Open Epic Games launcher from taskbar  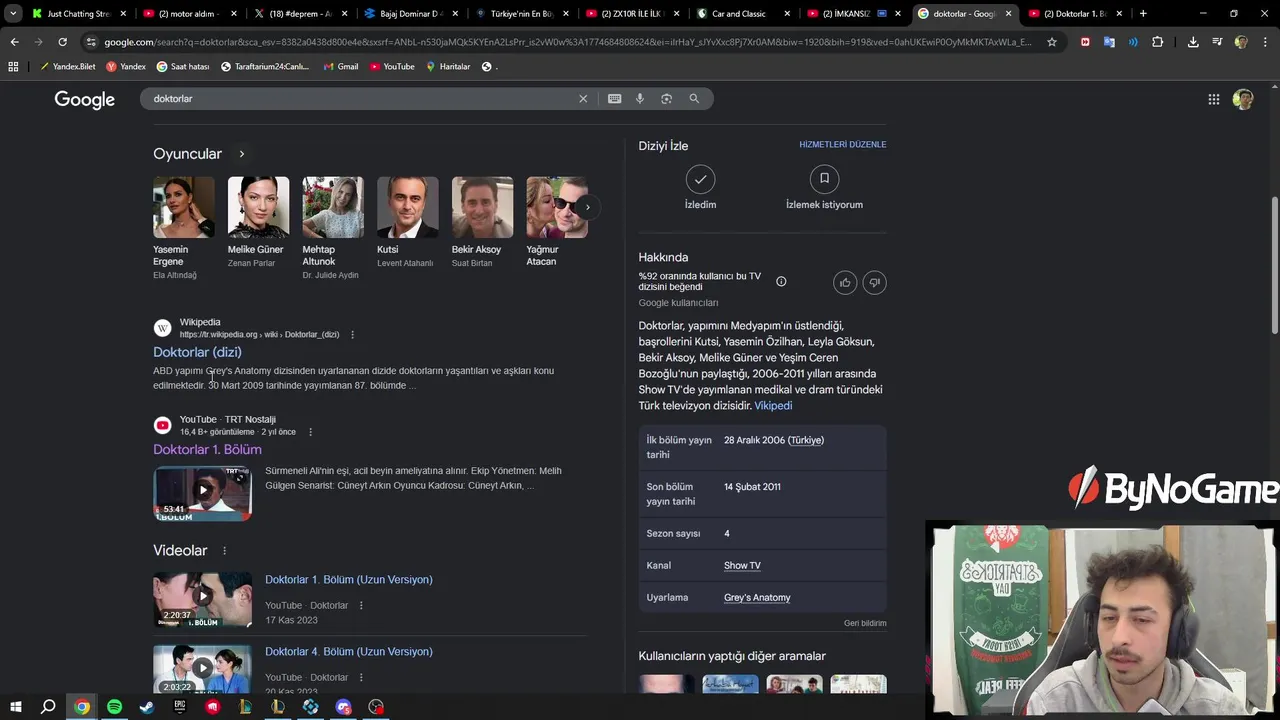click(180, 707)
